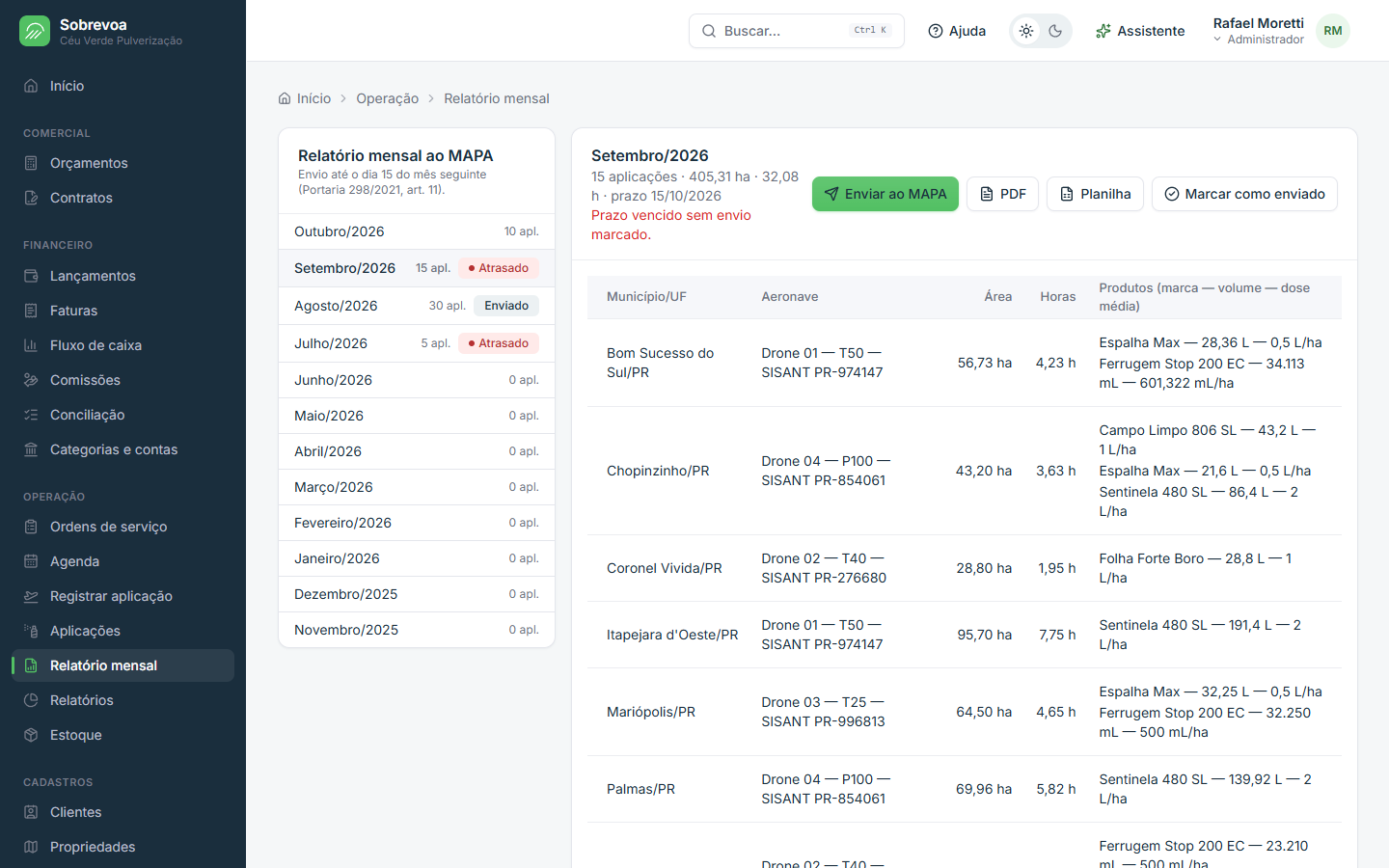This screenshot has width=1389, height=868.
Task: Click the RM user avatar
Action: point(1333,31)
